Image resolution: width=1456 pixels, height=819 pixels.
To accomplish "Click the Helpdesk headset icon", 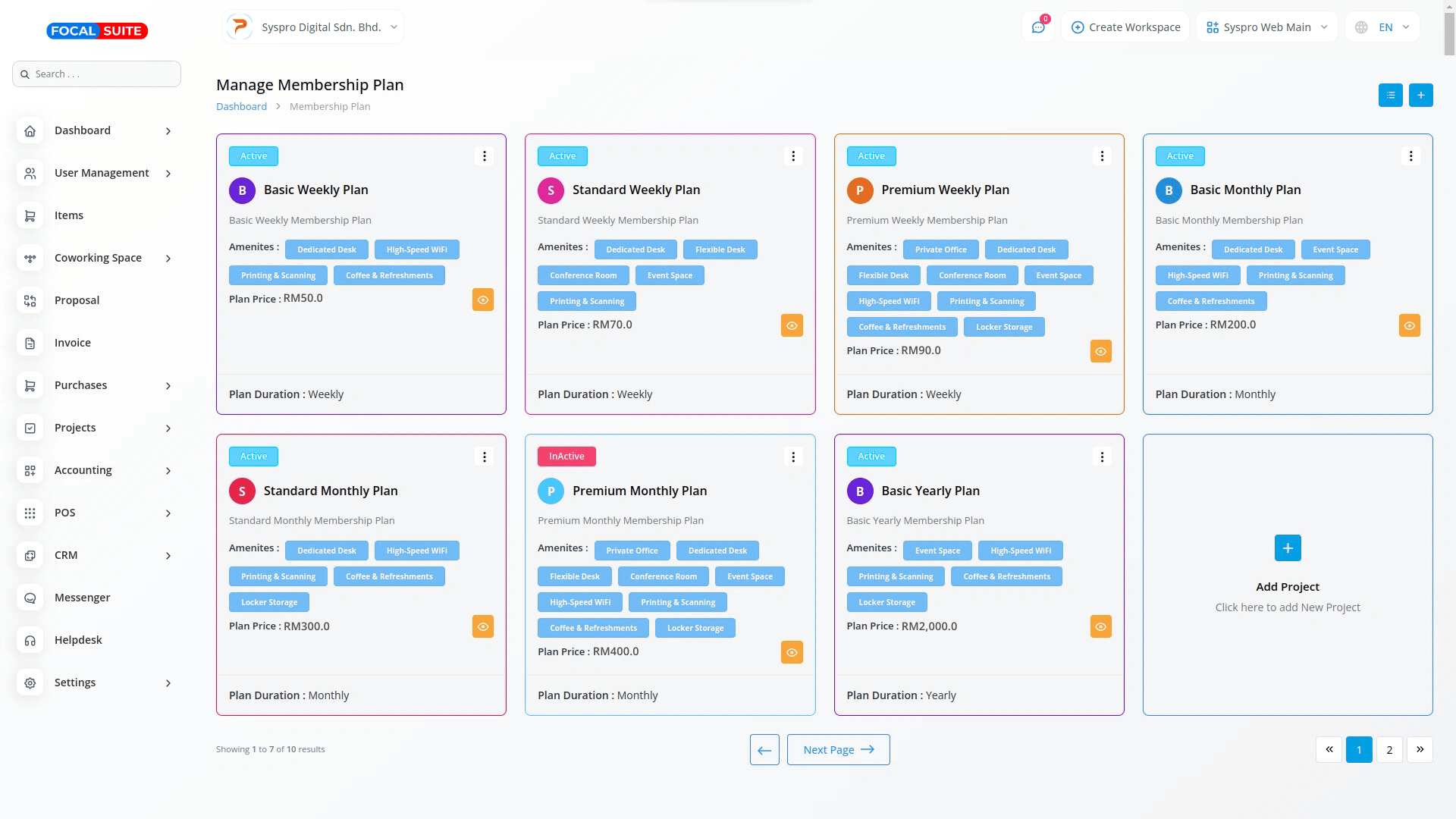I will coord(30,640).
